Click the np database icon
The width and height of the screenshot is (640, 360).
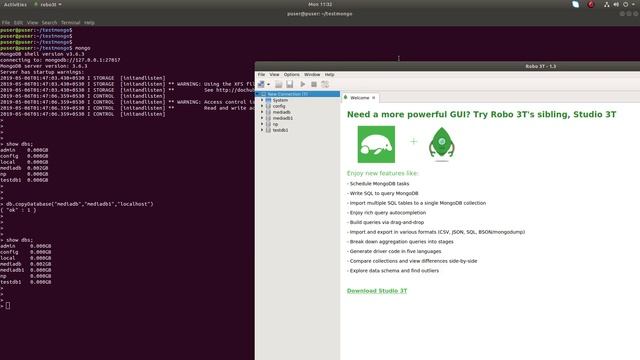268,124
